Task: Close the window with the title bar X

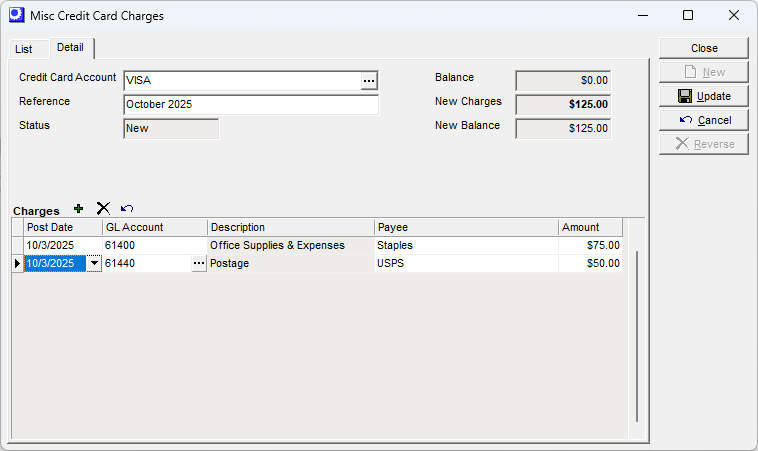Action: tap(734, 15)
